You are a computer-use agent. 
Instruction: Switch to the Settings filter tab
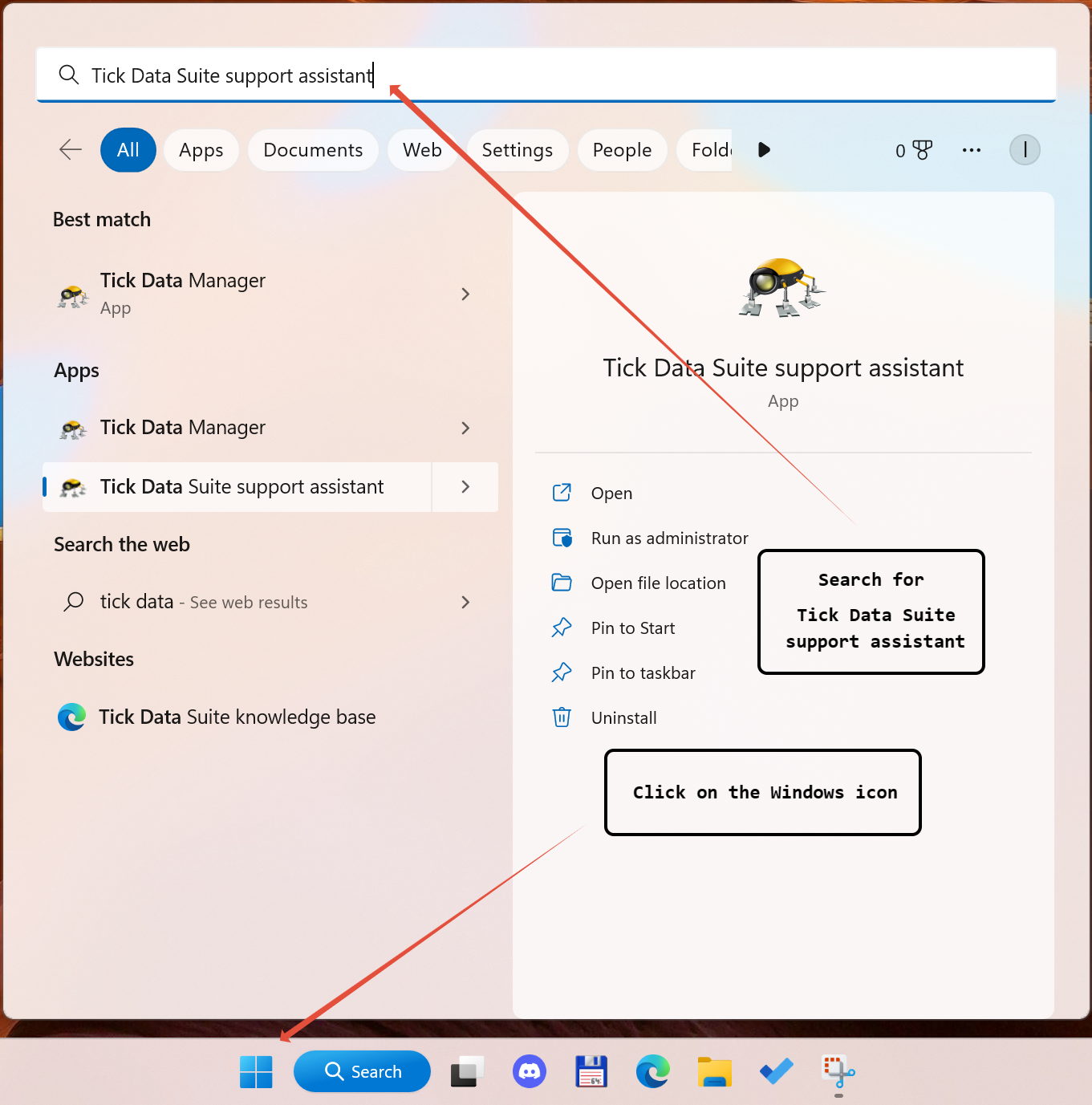(518, 150)
